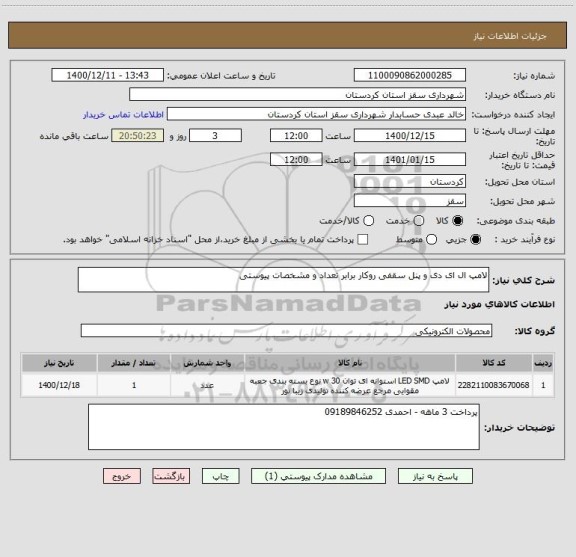
Task: Select the خدمت radio button
Action: click(x=419, y=221)
